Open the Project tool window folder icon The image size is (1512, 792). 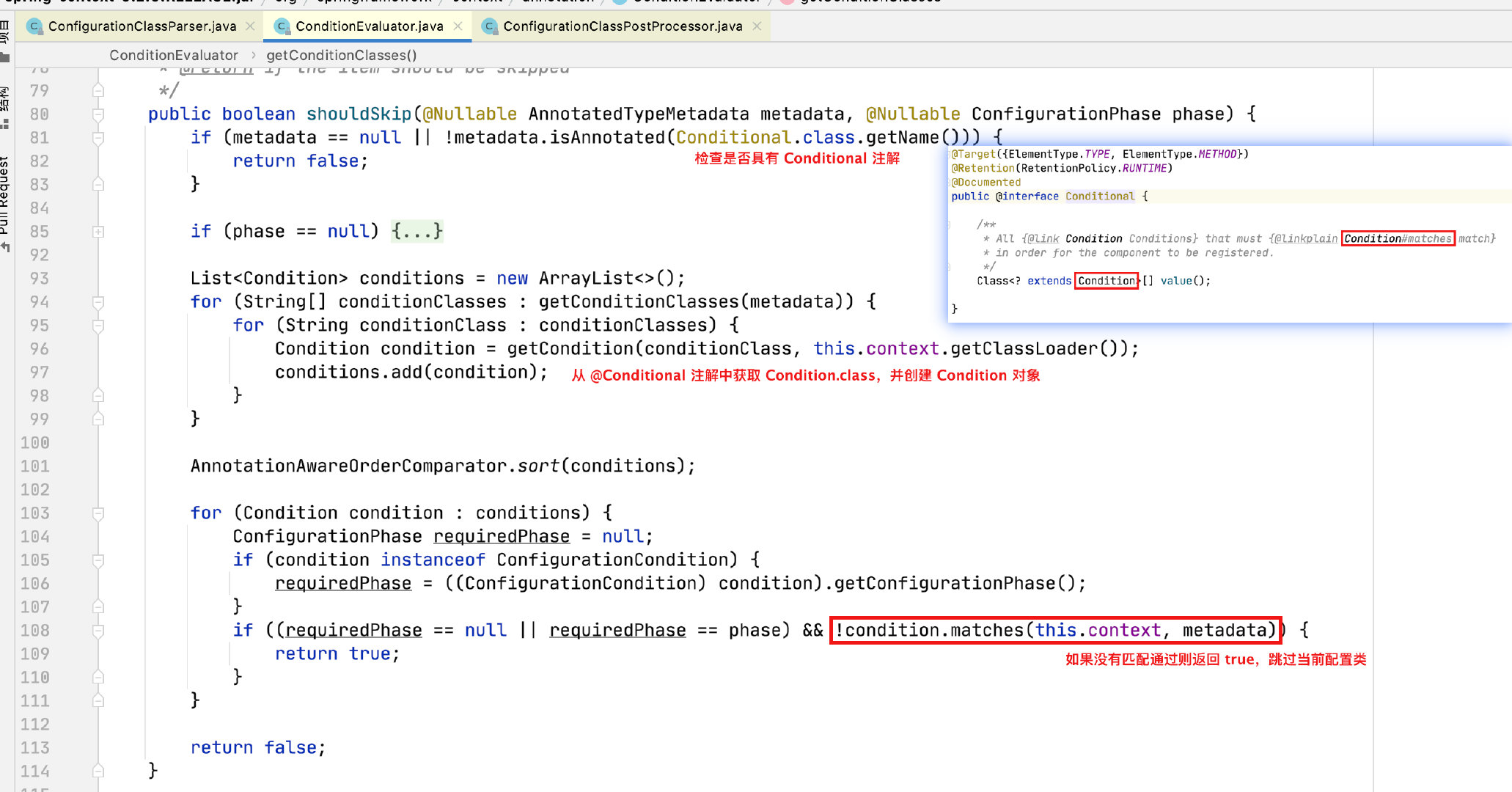pyautogui.click(x=5, y=56)
